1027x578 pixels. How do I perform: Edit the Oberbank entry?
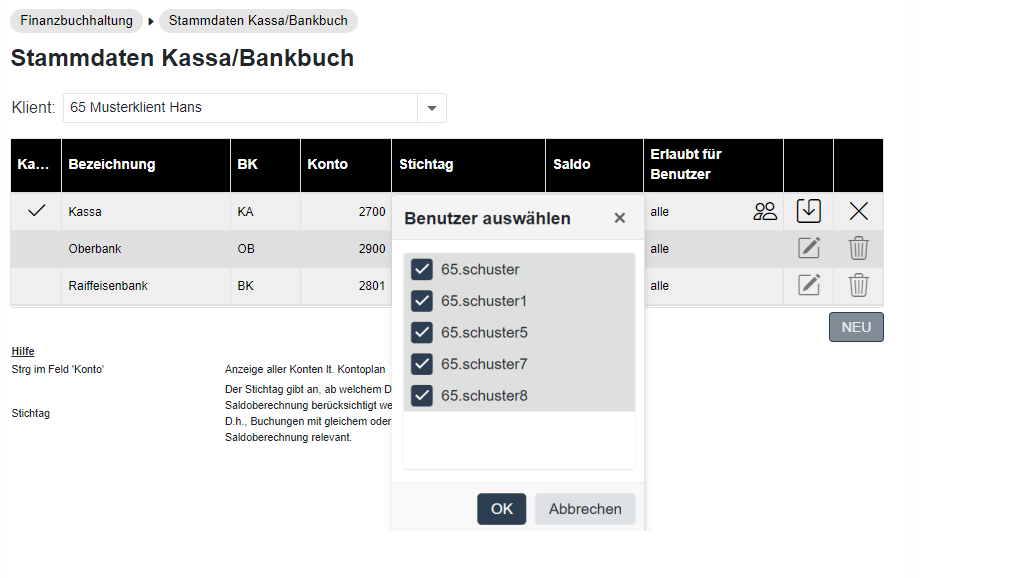(x=808, y=248)
